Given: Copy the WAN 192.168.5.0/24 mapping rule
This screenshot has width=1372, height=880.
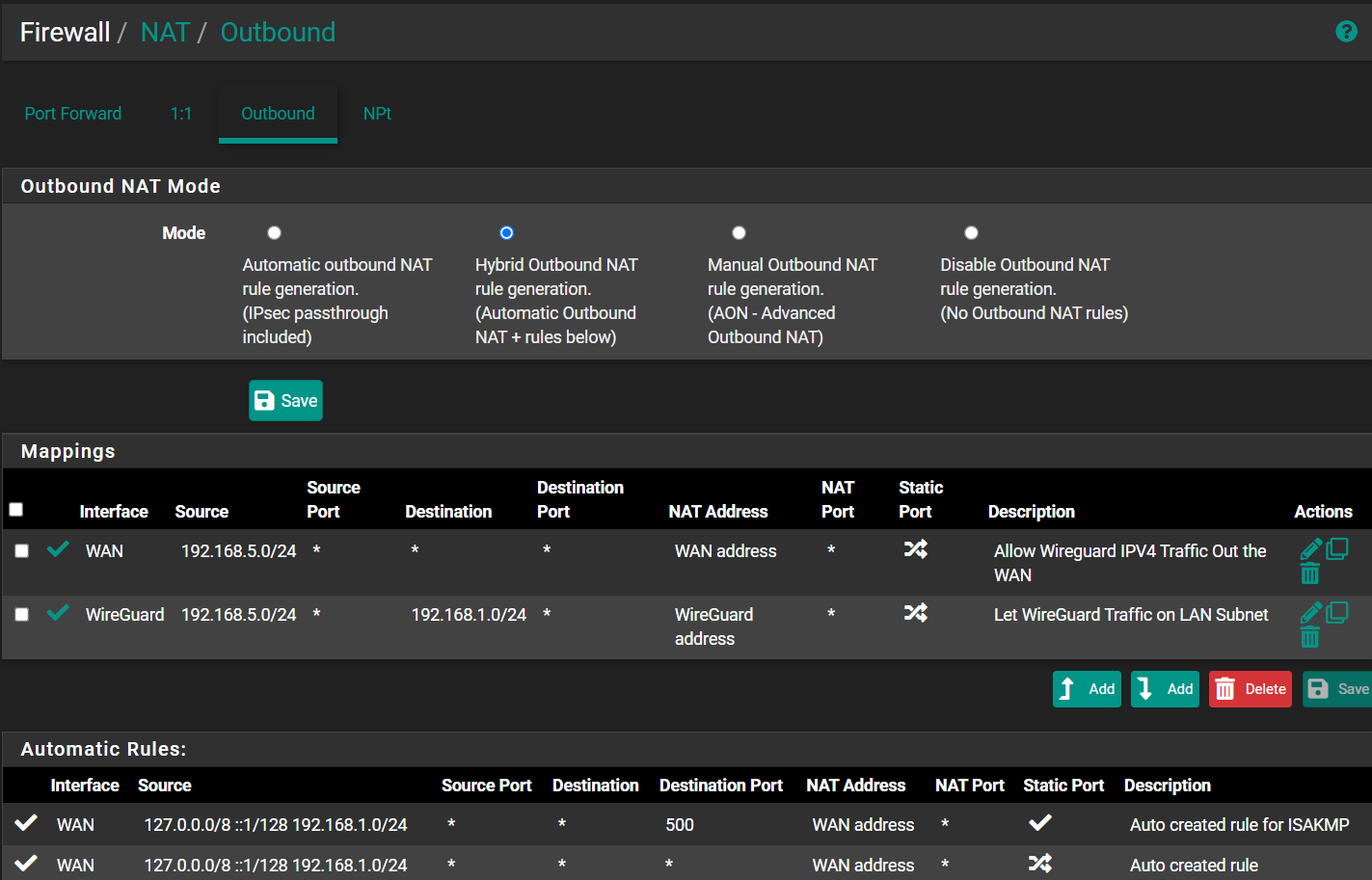Looking at the screenshot, I should 1336,548.
